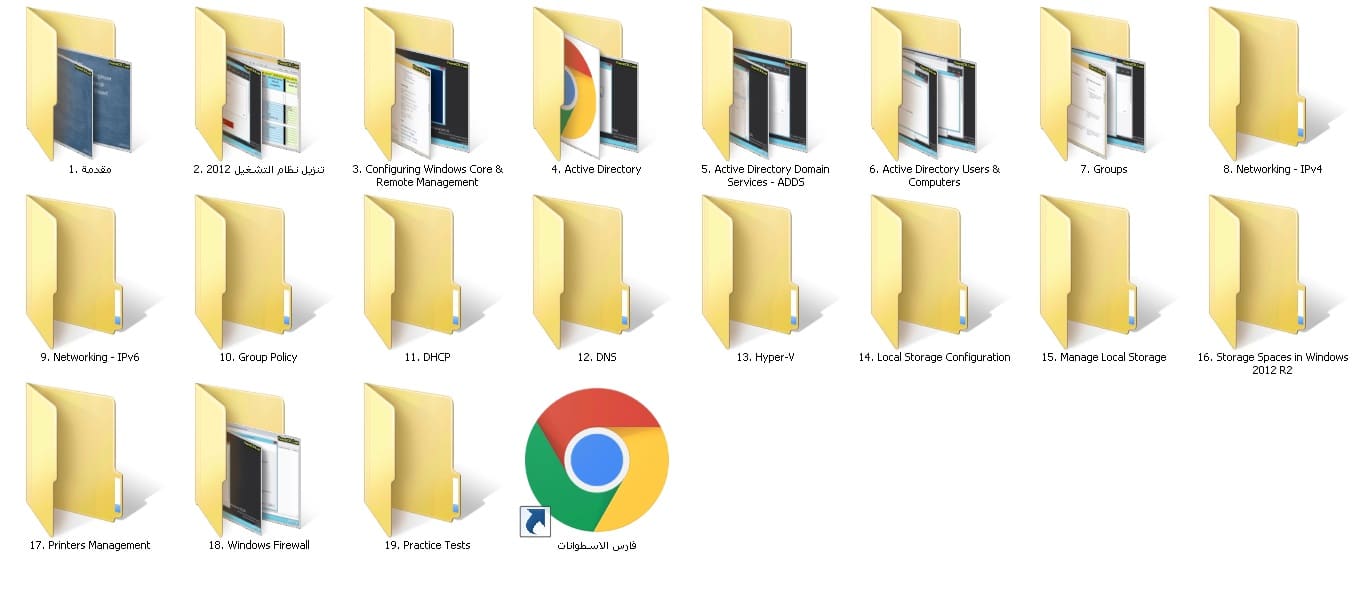Click the '13. Hyper-V' label text
1363x589 pixels.
766,358
